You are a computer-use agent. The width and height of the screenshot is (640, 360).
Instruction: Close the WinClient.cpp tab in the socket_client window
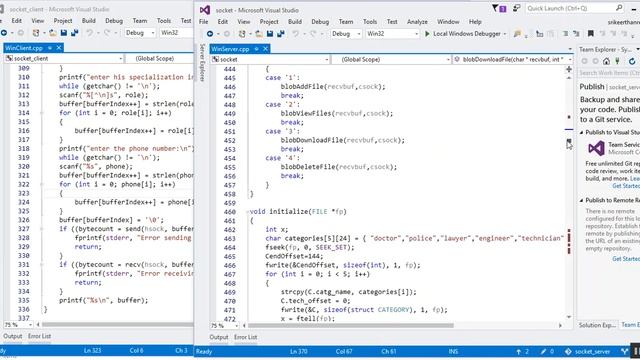59,48
